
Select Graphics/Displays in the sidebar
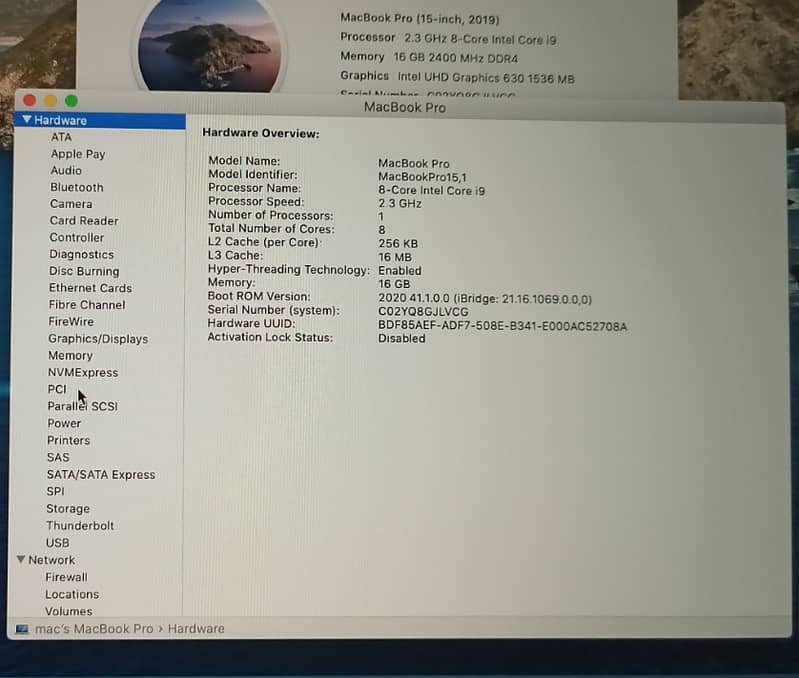(x=98, y=339)
